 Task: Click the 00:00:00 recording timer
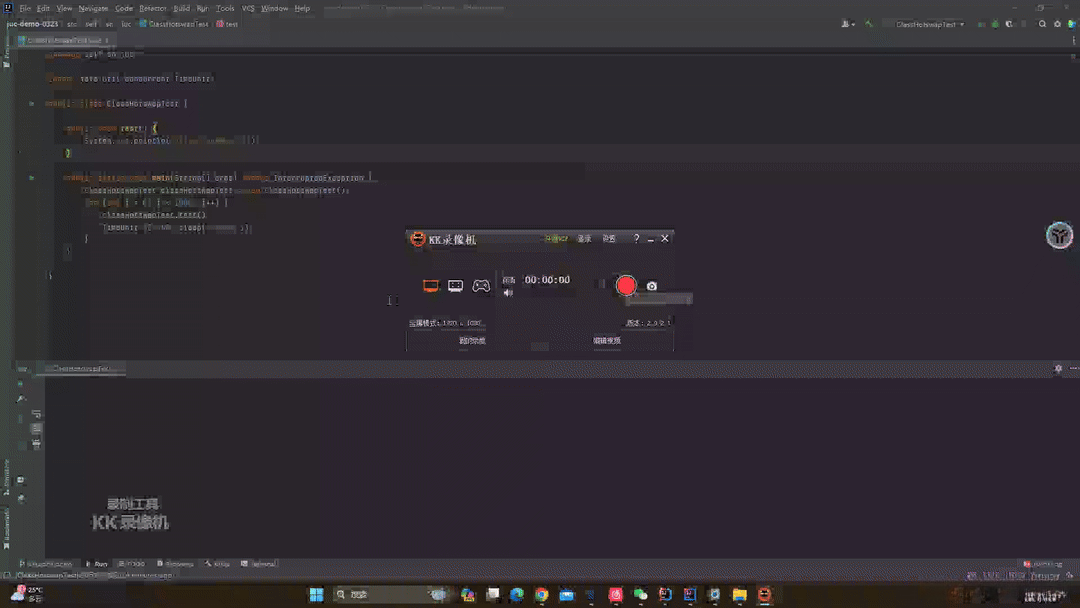[x=547, y=280]
